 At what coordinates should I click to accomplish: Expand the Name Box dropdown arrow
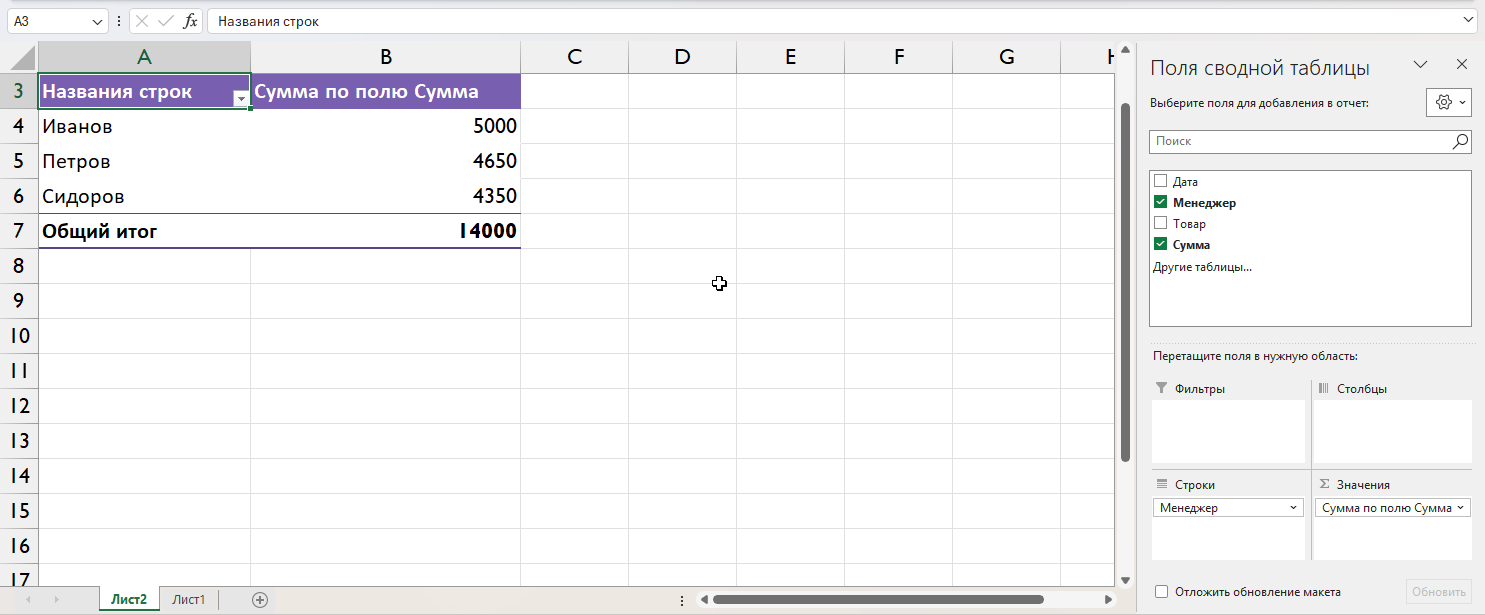coord(97,21)
